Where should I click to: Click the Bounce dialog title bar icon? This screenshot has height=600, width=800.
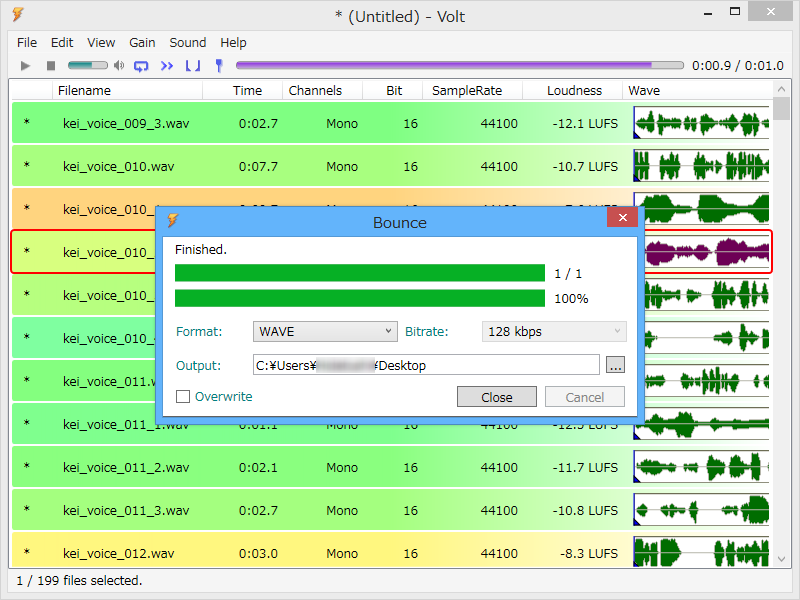pos(172,222)
